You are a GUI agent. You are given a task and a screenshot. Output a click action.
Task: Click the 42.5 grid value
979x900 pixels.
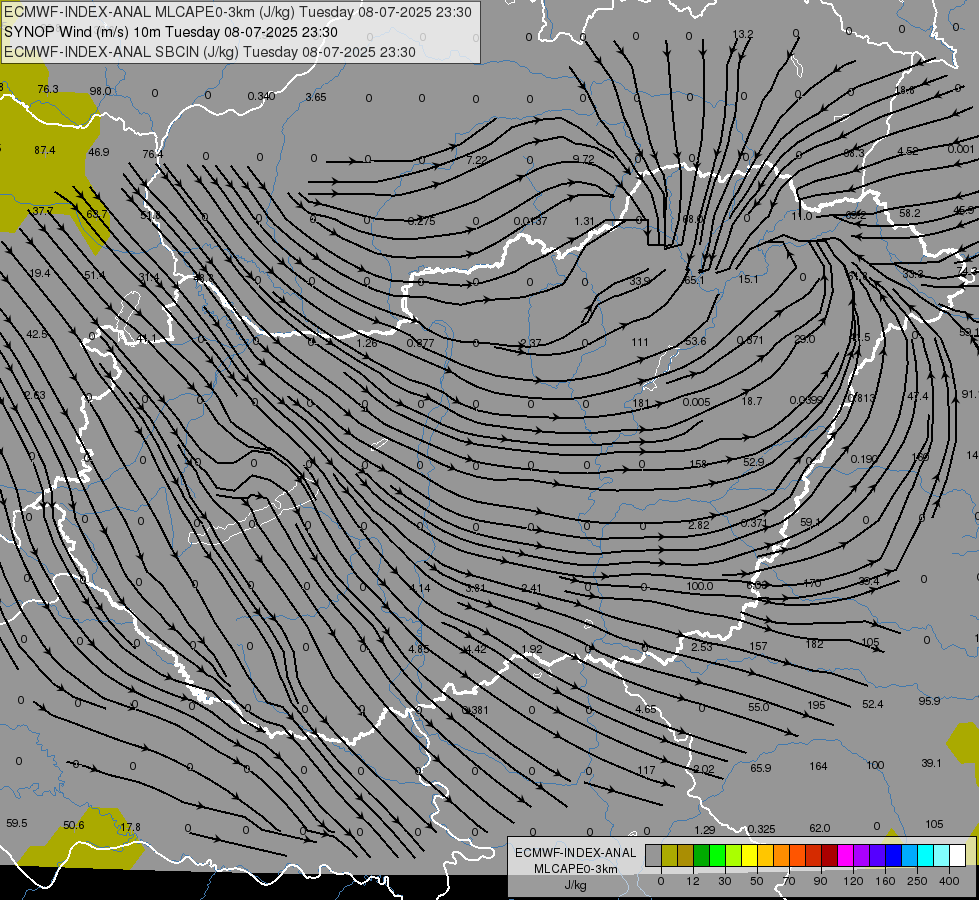37,334
